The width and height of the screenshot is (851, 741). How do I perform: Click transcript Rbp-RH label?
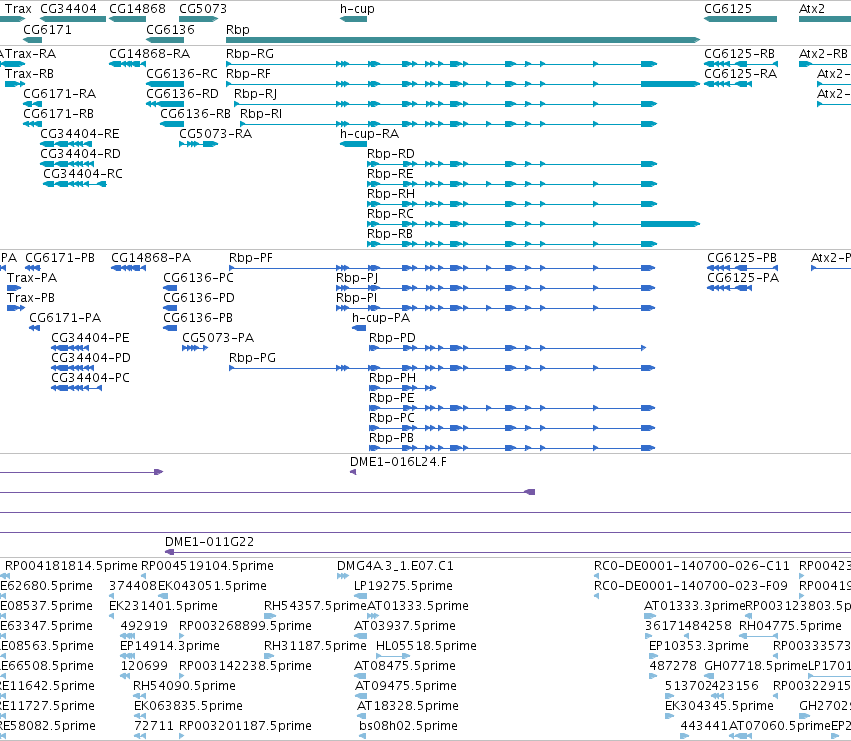[x=391, y=194]
